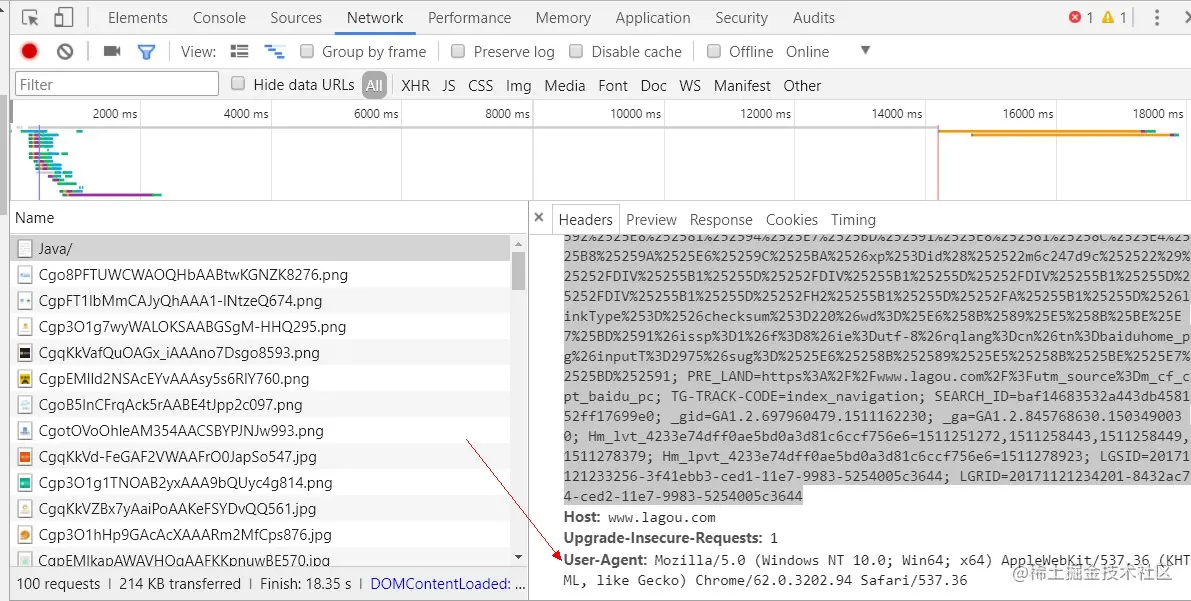Image resolution: width=1191 pixels, height=601 pixels.
Task: Toggle the device toolbar icon
Action: (x=64, y=17)
